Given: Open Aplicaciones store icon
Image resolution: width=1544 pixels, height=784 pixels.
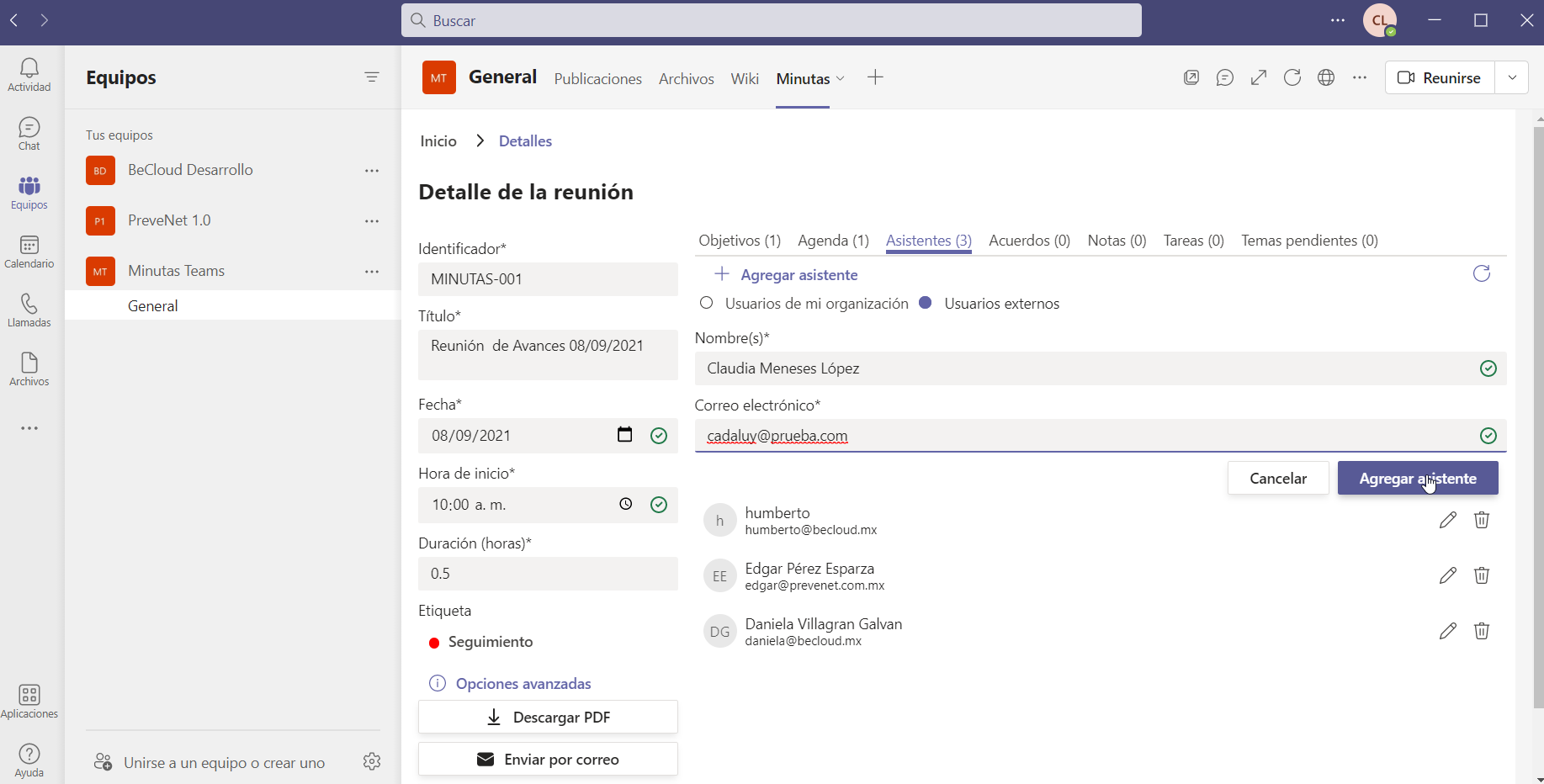Looking at the screenshot, I should (x=29, y=702).
